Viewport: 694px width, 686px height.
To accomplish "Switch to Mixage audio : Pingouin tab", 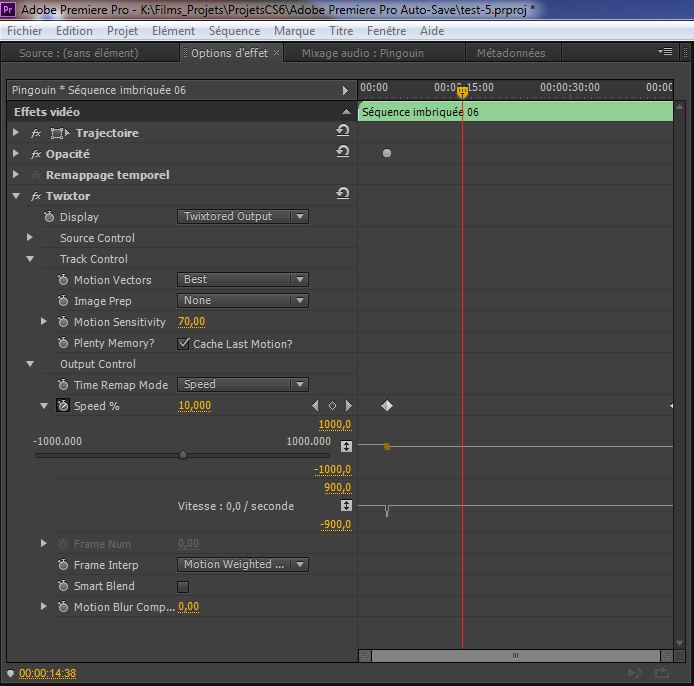I will click(x=362, y=53).
